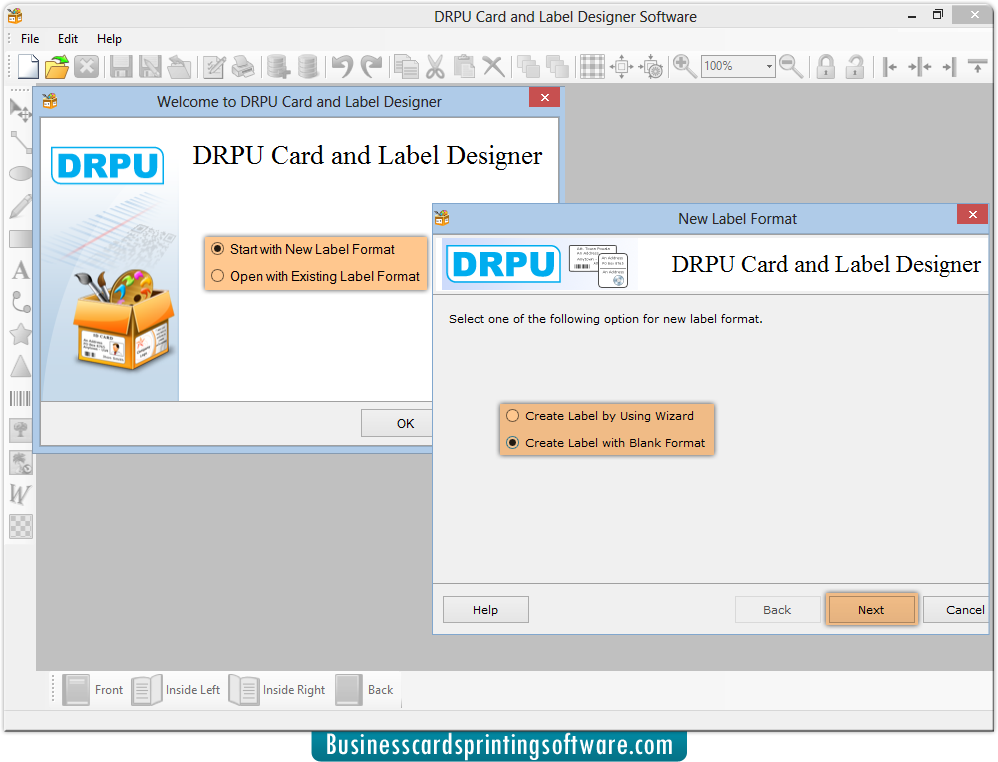This screenshot has width=998, height=762.
Task: Click the Open folder toolbar icon
Action: 57,66
